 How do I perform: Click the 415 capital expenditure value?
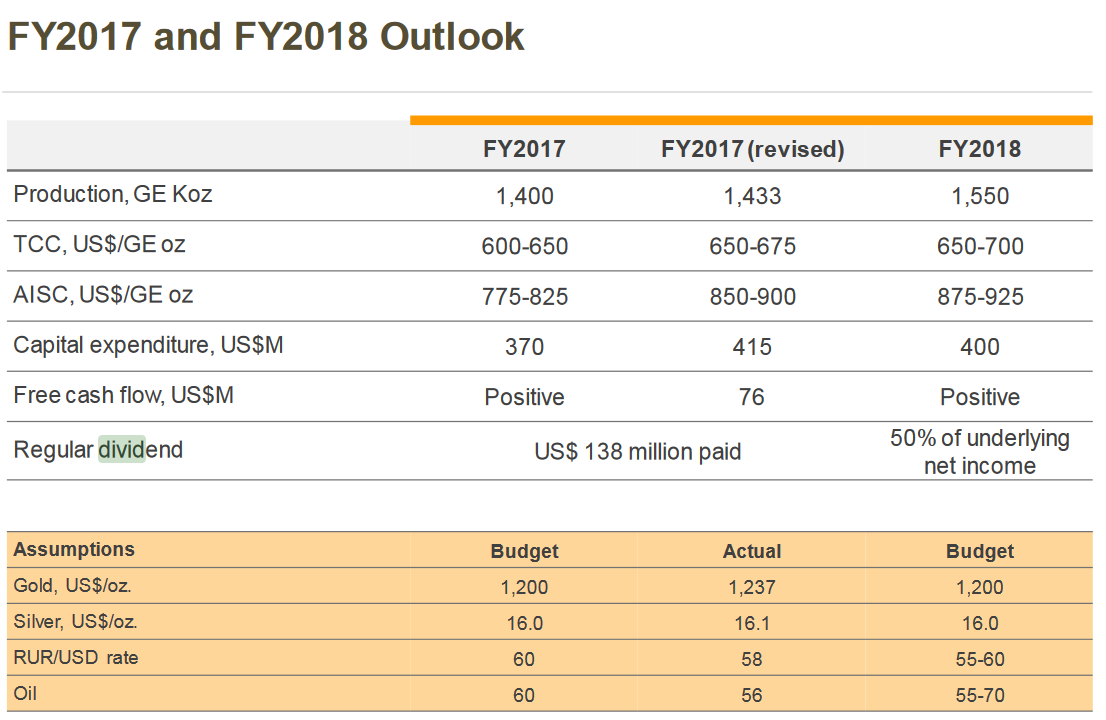(752, 347)
